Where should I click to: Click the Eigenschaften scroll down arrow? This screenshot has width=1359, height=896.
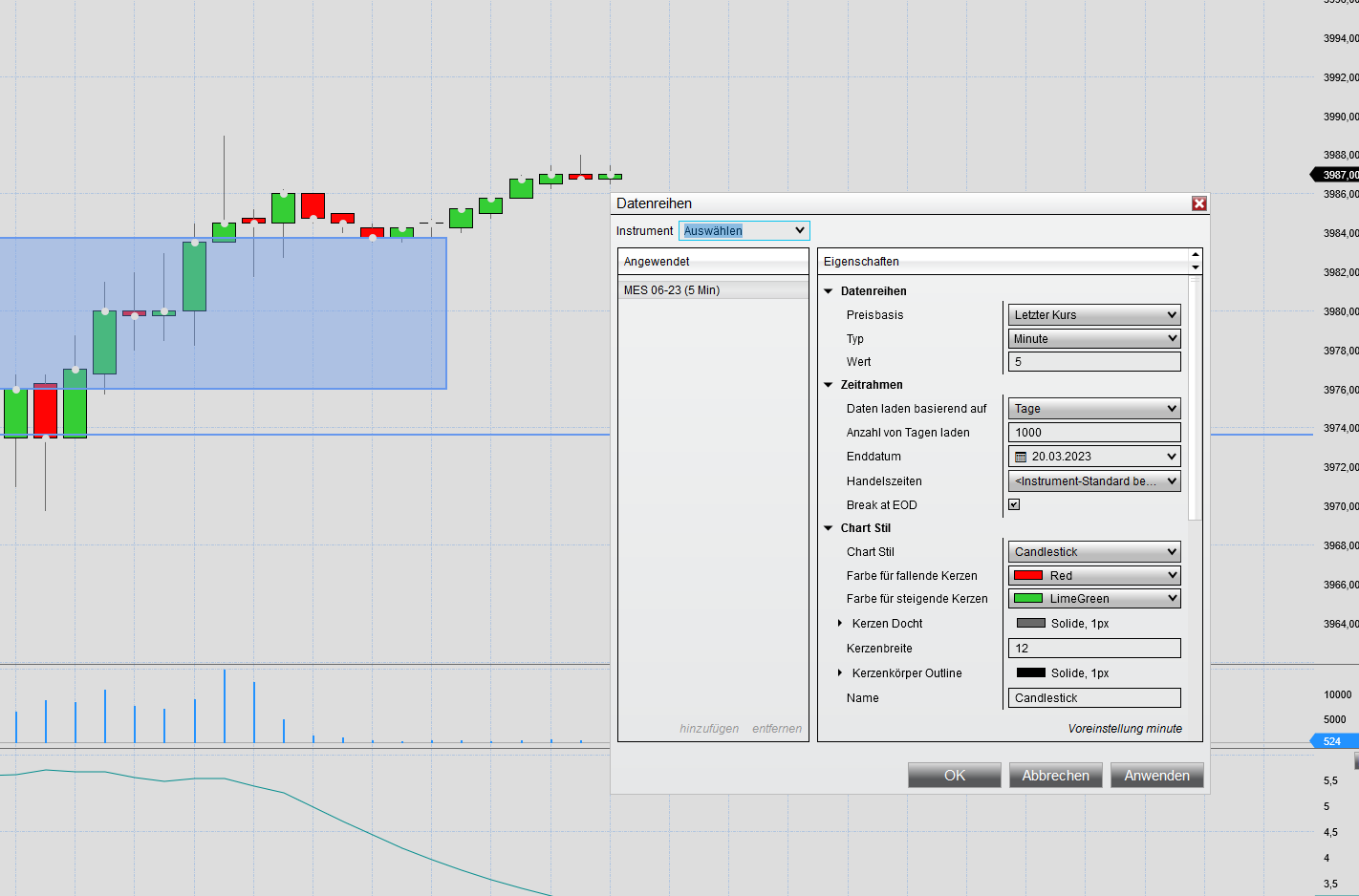click(1196, 267)
